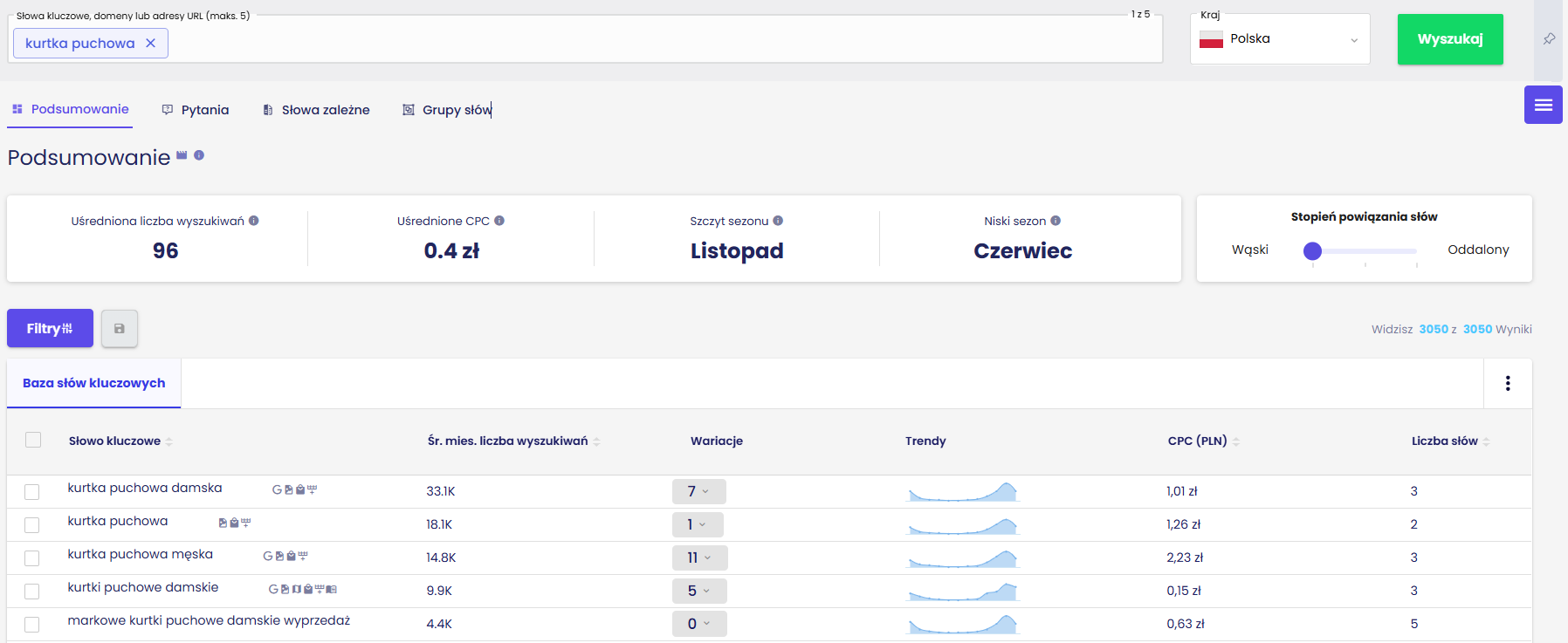Open the Grupy słów tab
Screen dimensions: 1568x643
(447, 110)
